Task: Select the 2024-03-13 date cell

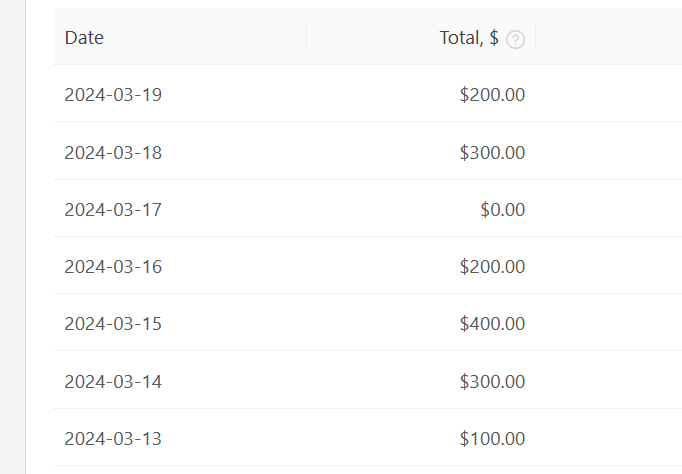Action: (x=180, y=437)
